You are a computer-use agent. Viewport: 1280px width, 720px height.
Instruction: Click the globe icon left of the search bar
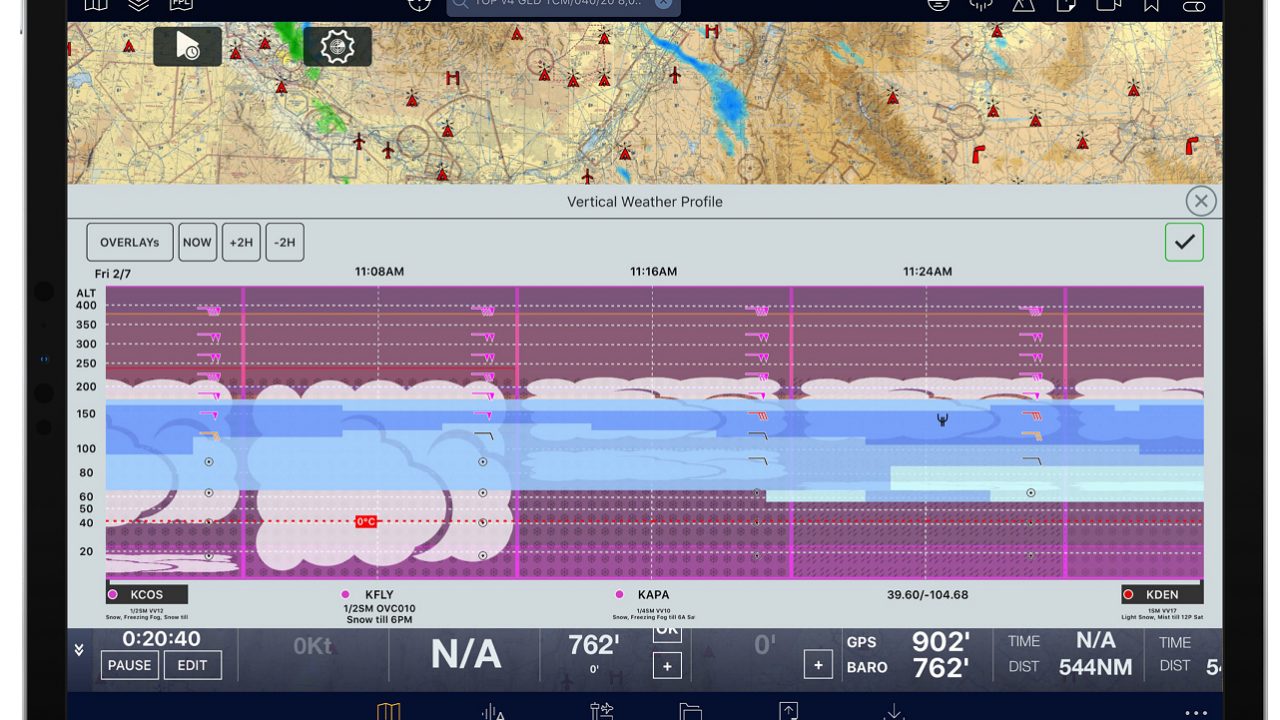[419, 5]
